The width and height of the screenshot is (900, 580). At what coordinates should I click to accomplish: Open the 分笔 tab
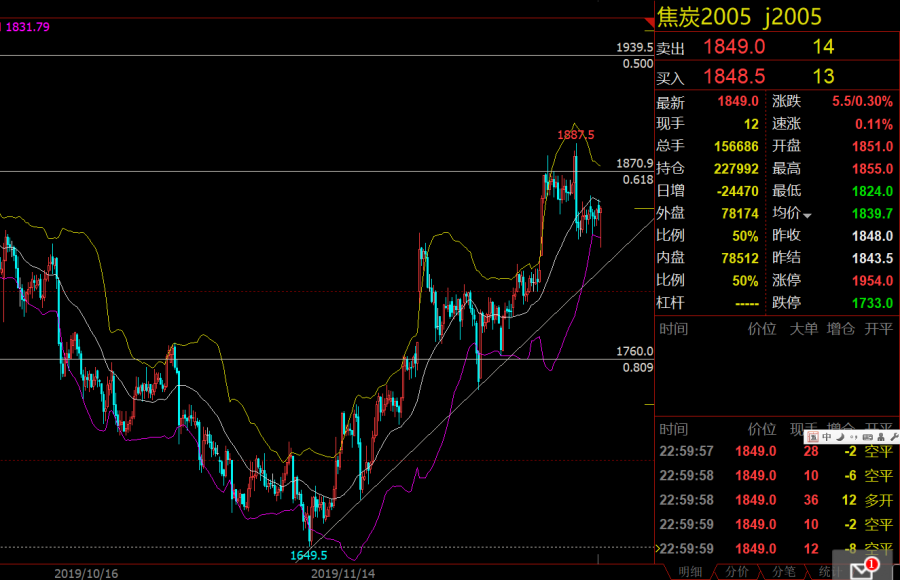(783, 571)
